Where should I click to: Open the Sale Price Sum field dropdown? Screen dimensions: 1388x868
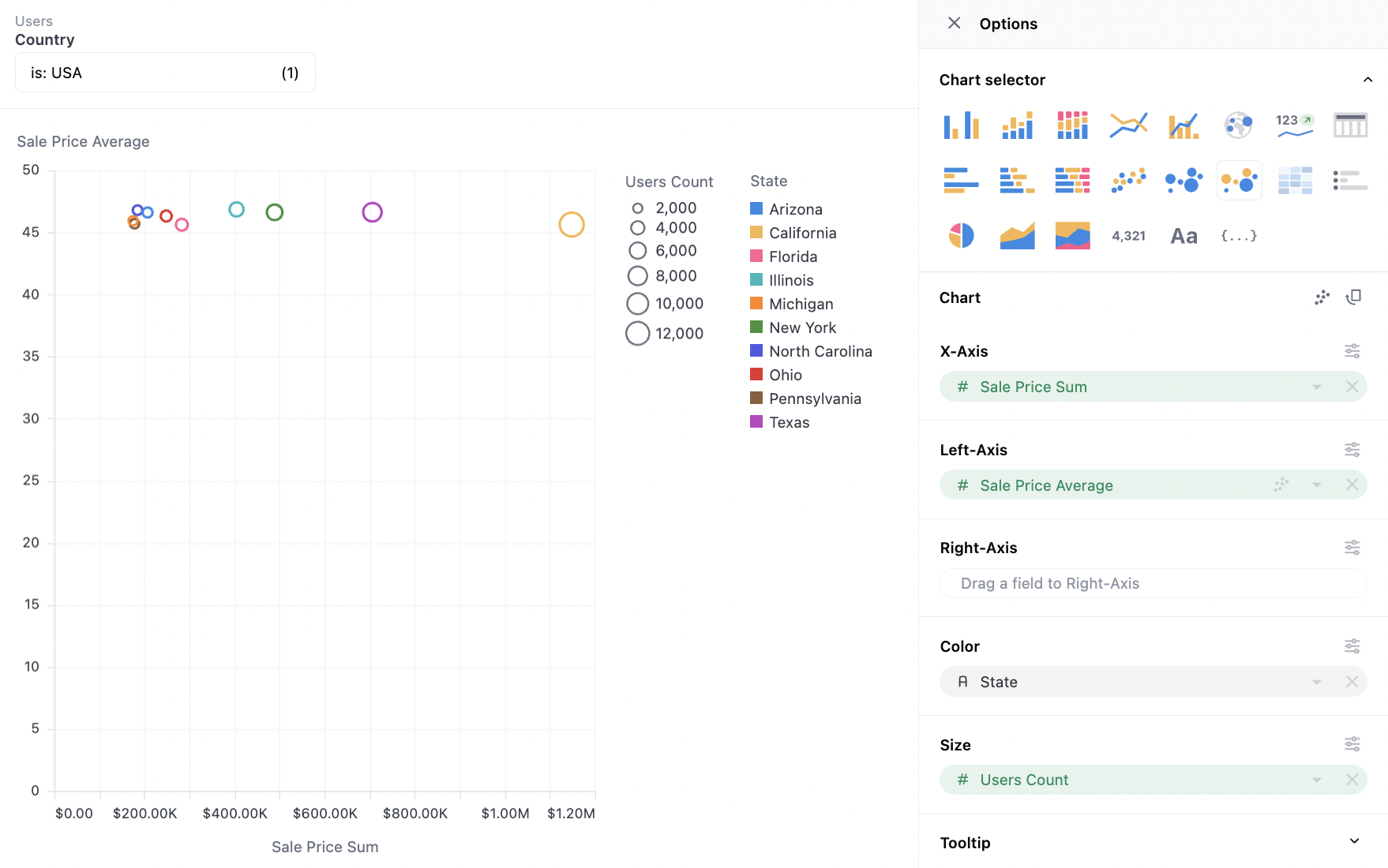[1316, 387]
